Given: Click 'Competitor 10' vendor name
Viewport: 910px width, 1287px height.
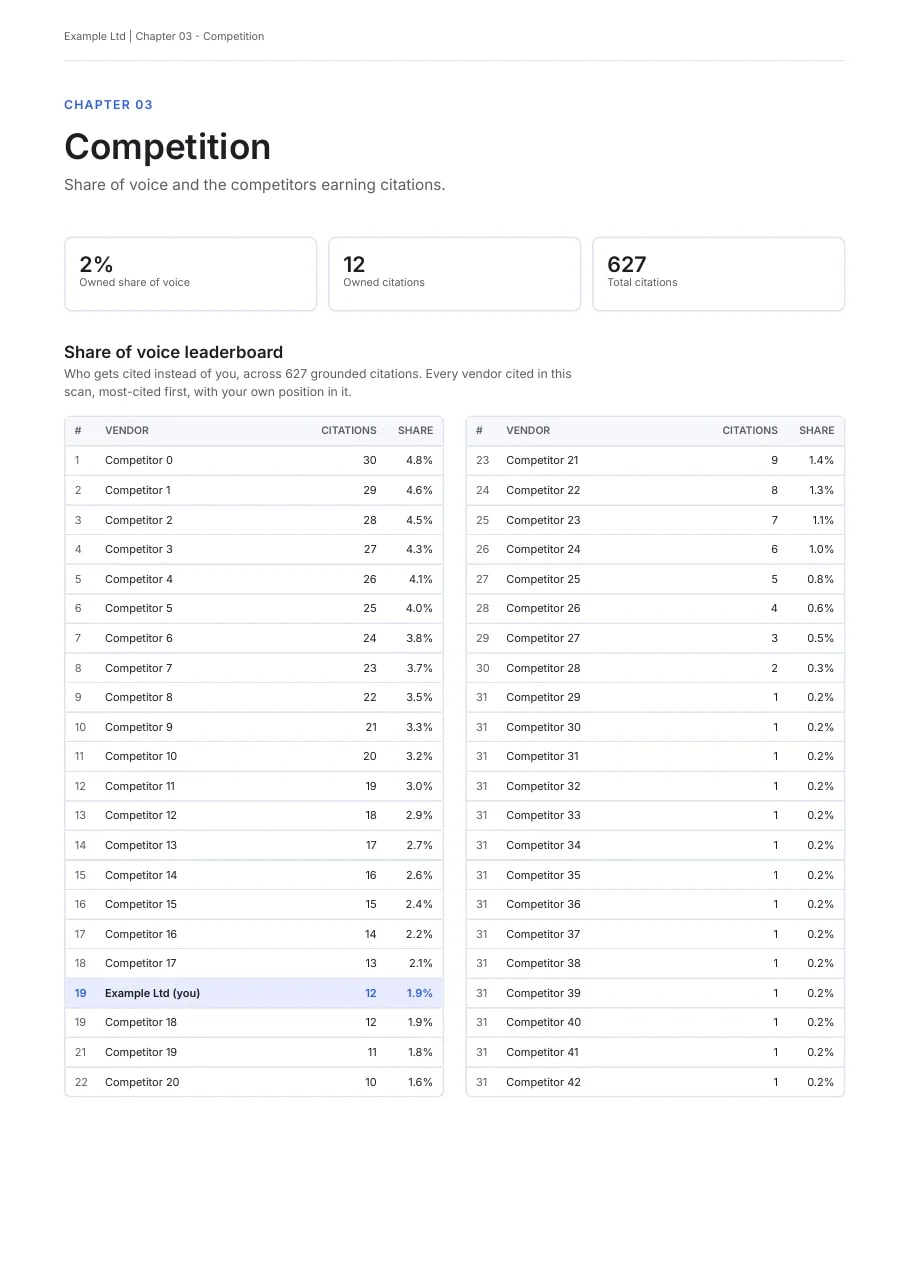Looking at the screenshot, I should 141,756.
